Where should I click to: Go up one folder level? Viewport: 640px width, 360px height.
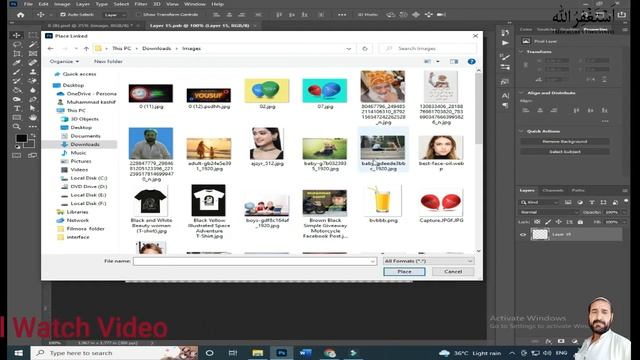click(86, 49)
